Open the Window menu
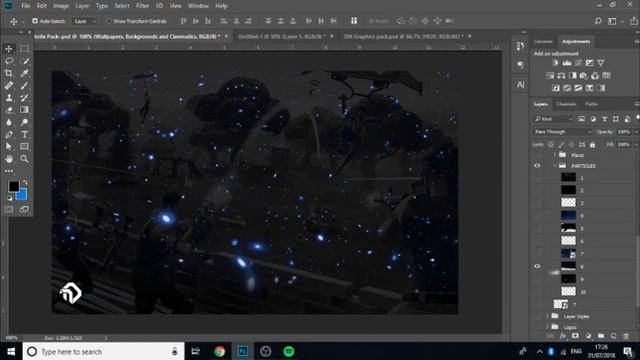640x360 pixels. (x=198, y=6)
